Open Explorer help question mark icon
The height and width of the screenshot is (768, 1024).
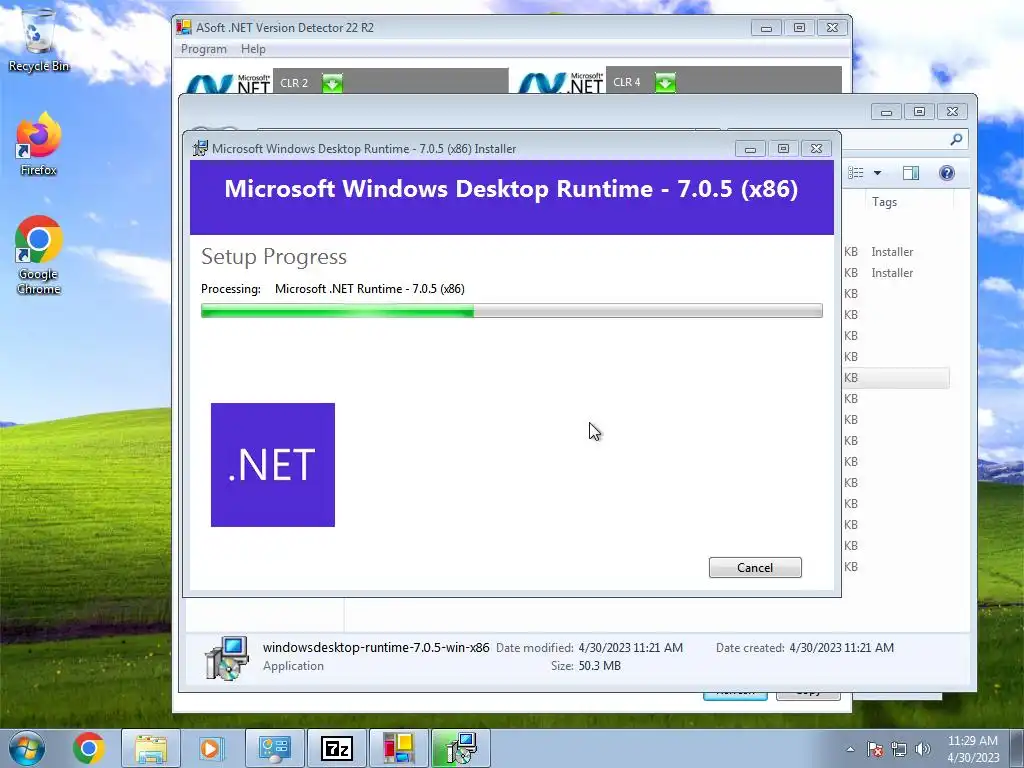pyautogui.click(x=947, y=173)
